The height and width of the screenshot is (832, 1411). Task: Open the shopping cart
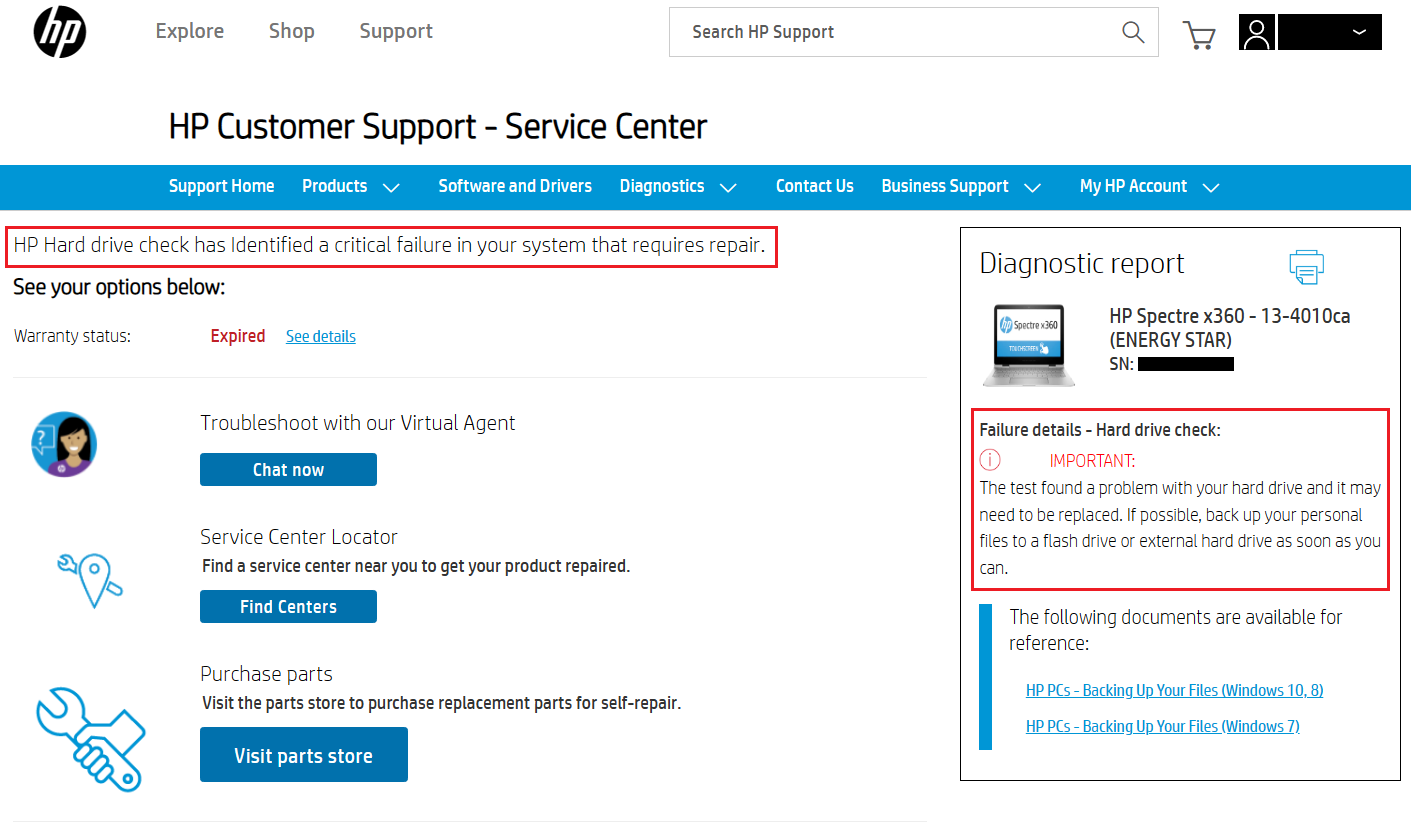(1199, 34)
